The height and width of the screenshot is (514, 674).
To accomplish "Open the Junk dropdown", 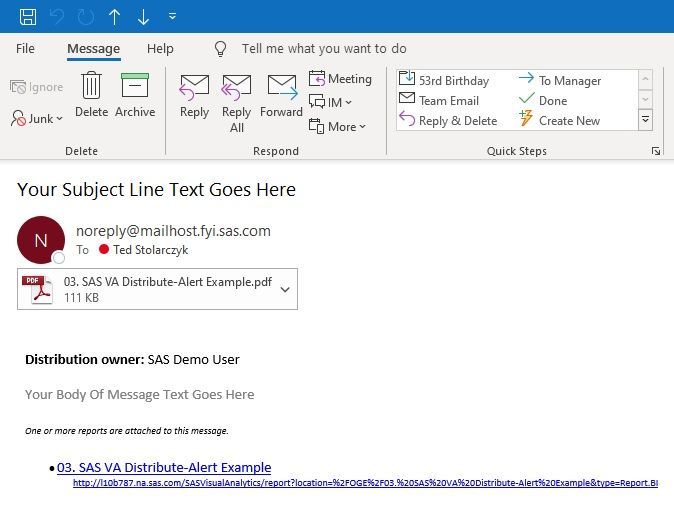I will pos(38,118).
